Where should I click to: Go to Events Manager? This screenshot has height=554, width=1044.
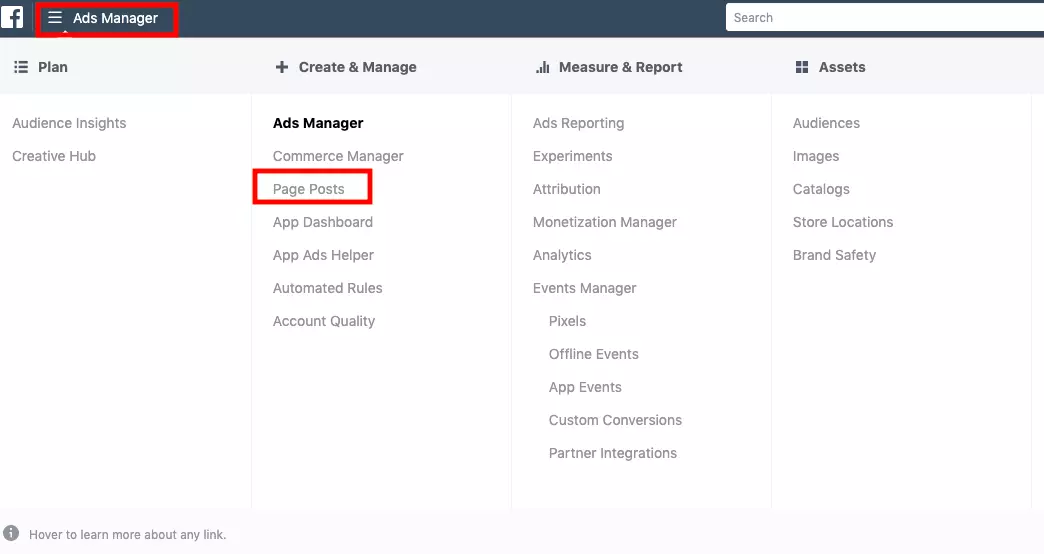[x=584, y=288]
